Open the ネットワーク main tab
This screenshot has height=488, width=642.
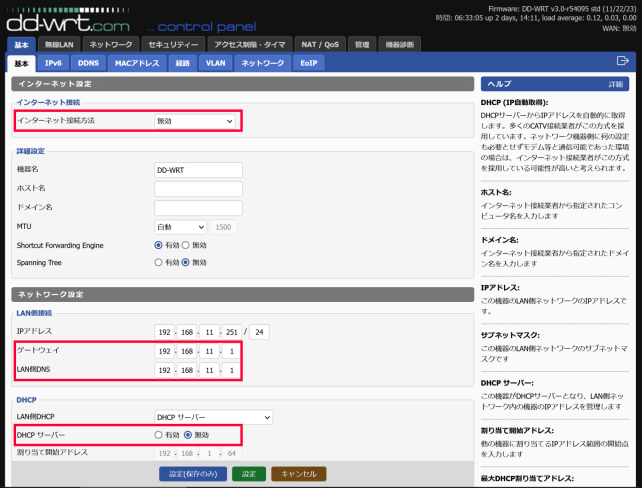point(111,44)
